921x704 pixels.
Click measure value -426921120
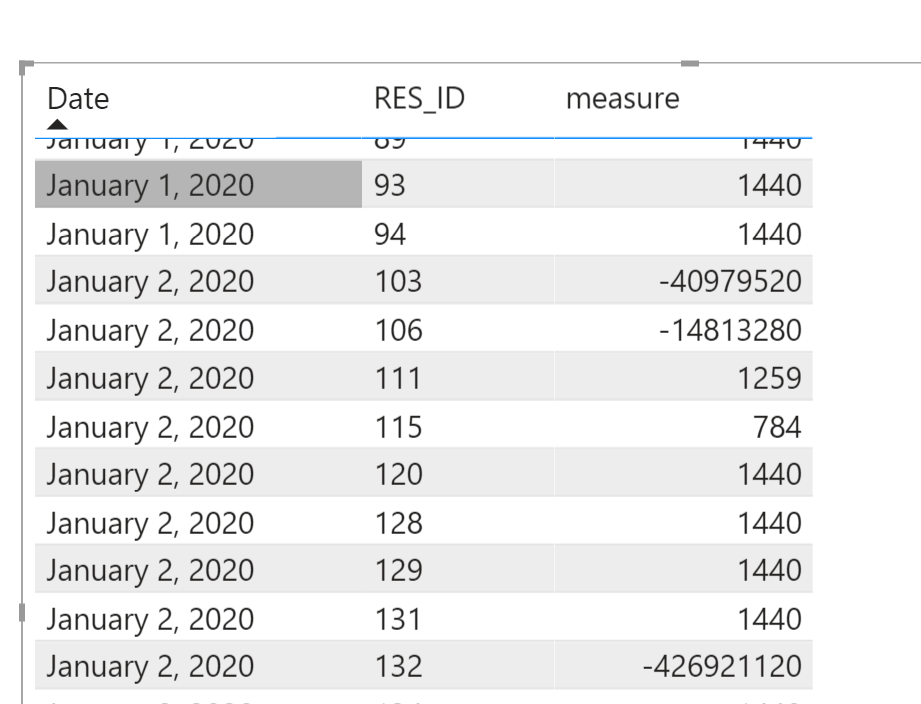[x=722, y=666]
